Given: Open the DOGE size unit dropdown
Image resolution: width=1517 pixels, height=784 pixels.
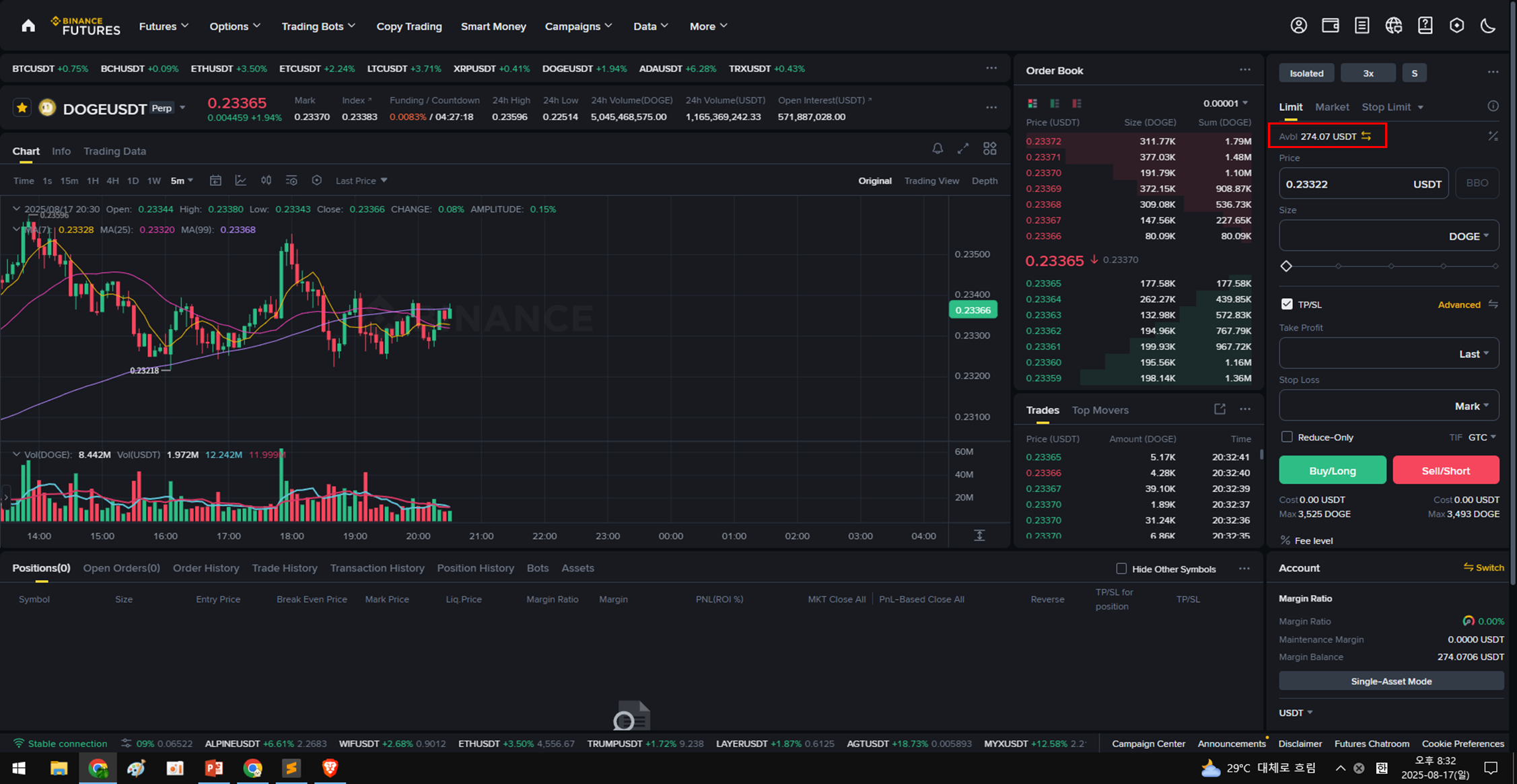Looking at the screenshot, I should (x=1469, y=236).
